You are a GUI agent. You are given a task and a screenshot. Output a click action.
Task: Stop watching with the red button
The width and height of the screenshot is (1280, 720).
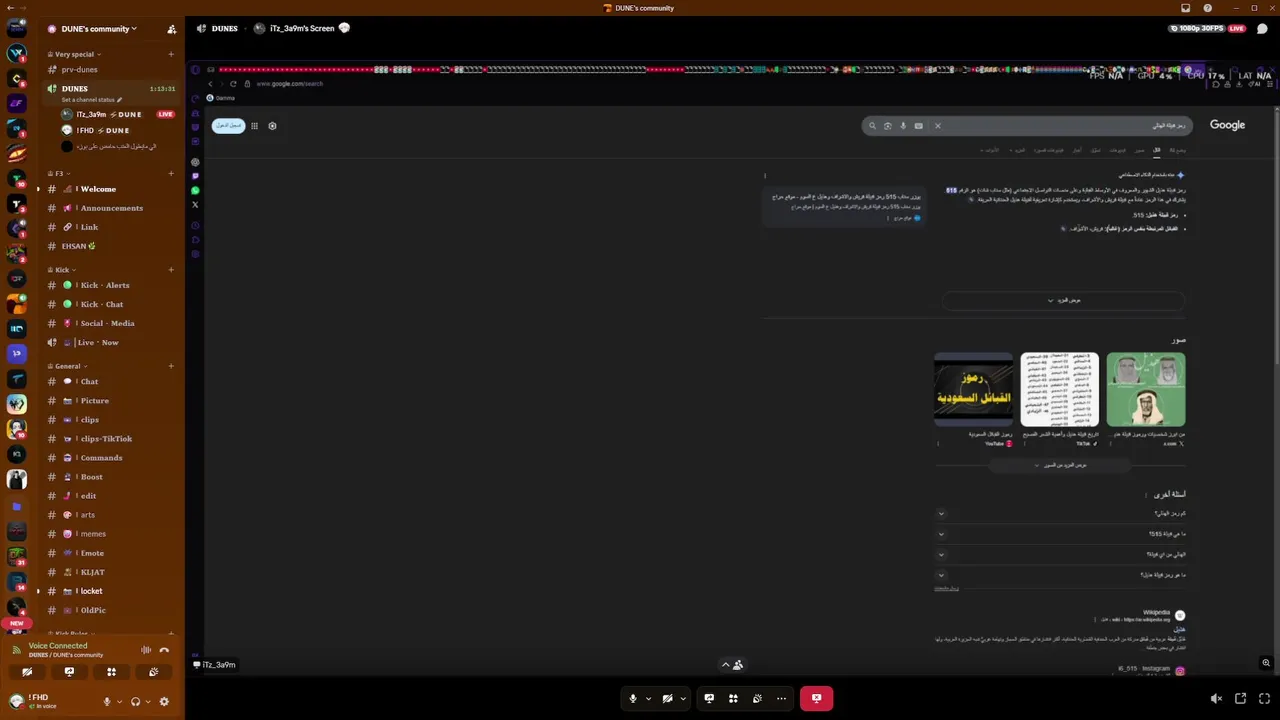pyautogui.click(x=816, y=698)
